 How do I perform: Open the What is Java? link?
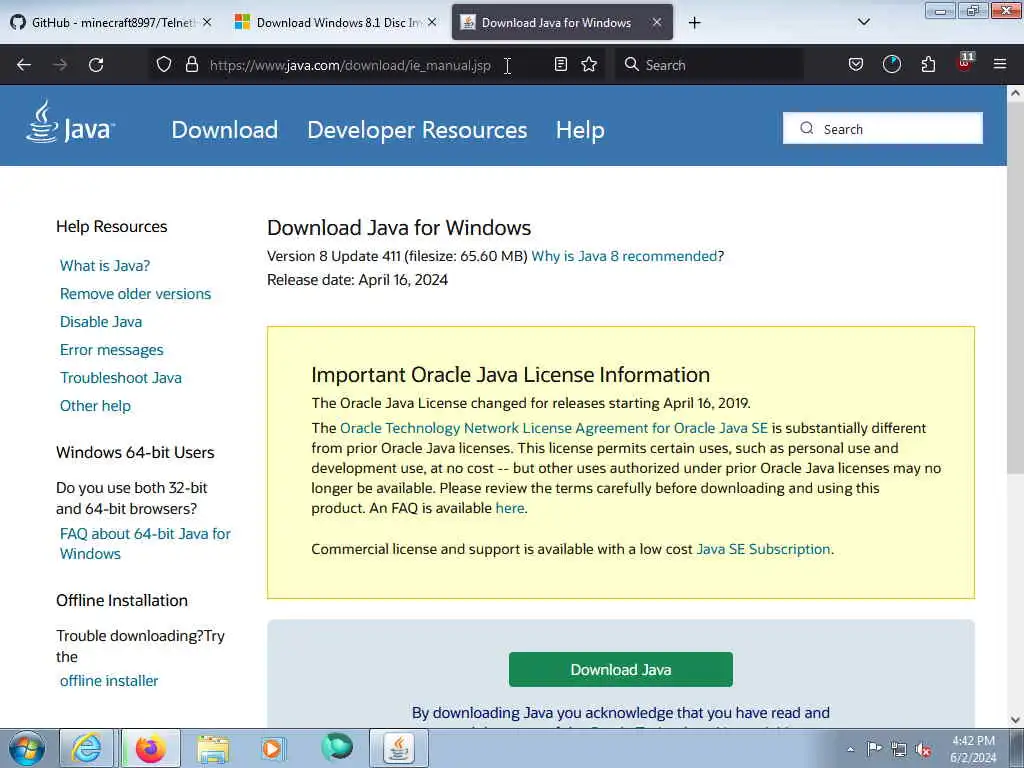104,266
